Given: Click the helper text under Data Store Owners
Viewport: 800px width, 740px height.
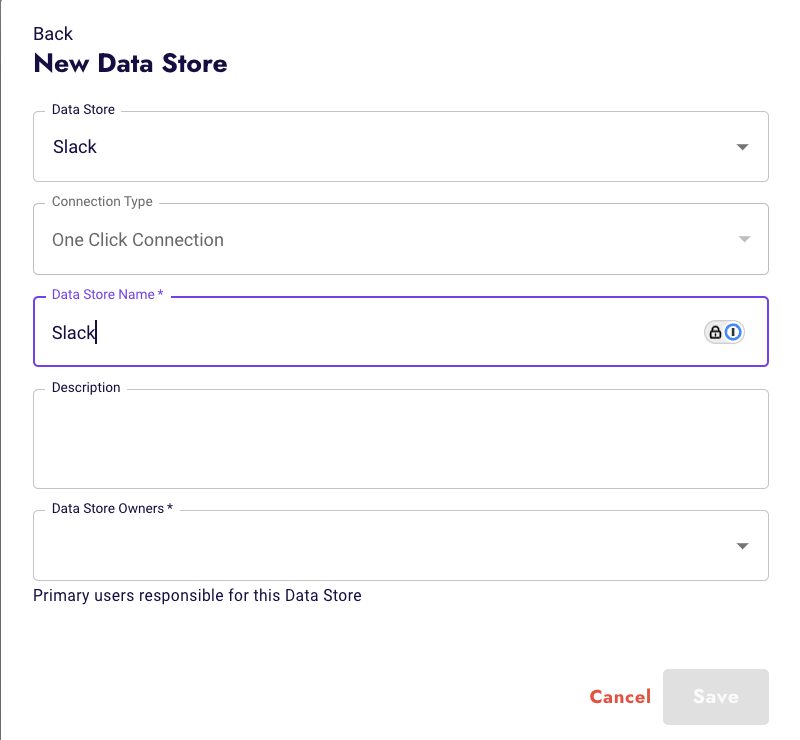Looking at the screenshot, I should click(198, 595).
